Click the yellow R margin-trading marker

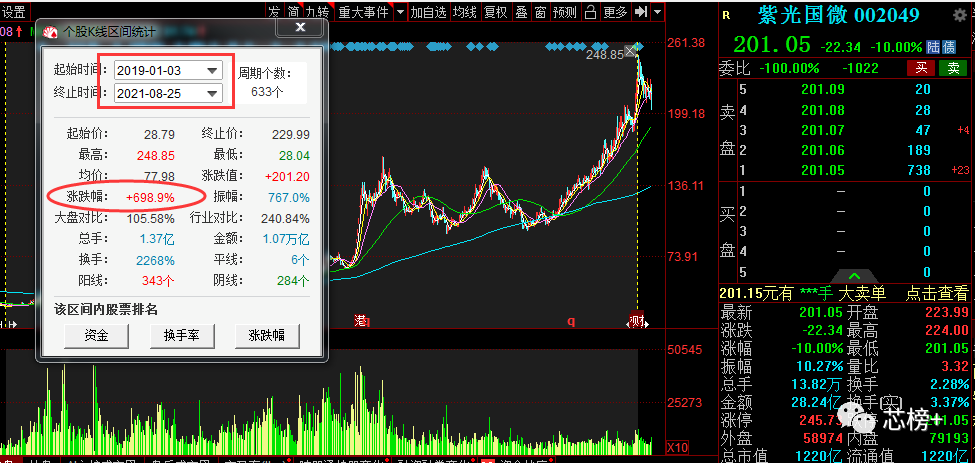point(726,16)
